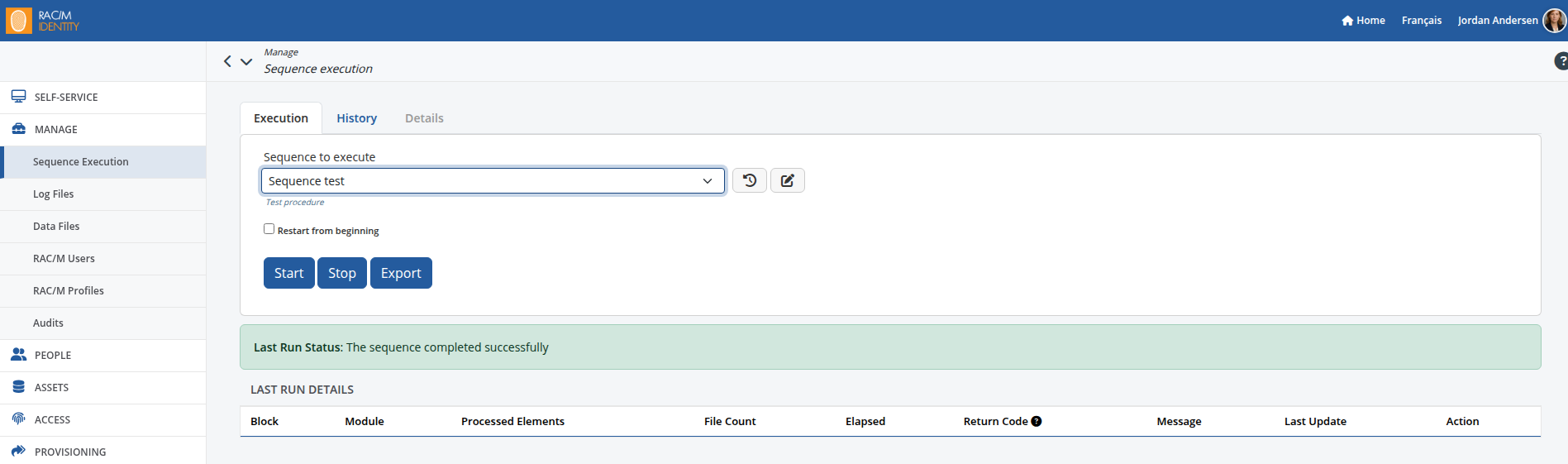
Task: Click the Access fingerprint icon
Action: coord(18,419)
